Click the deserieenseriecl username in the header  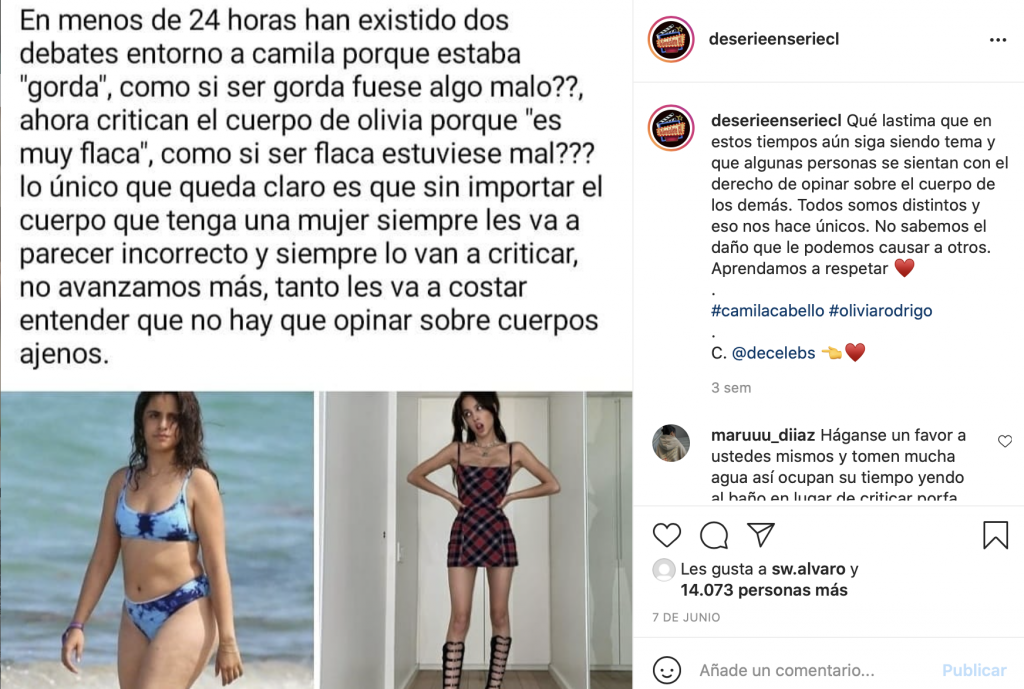pyautogui.click(x=774, y=39)
